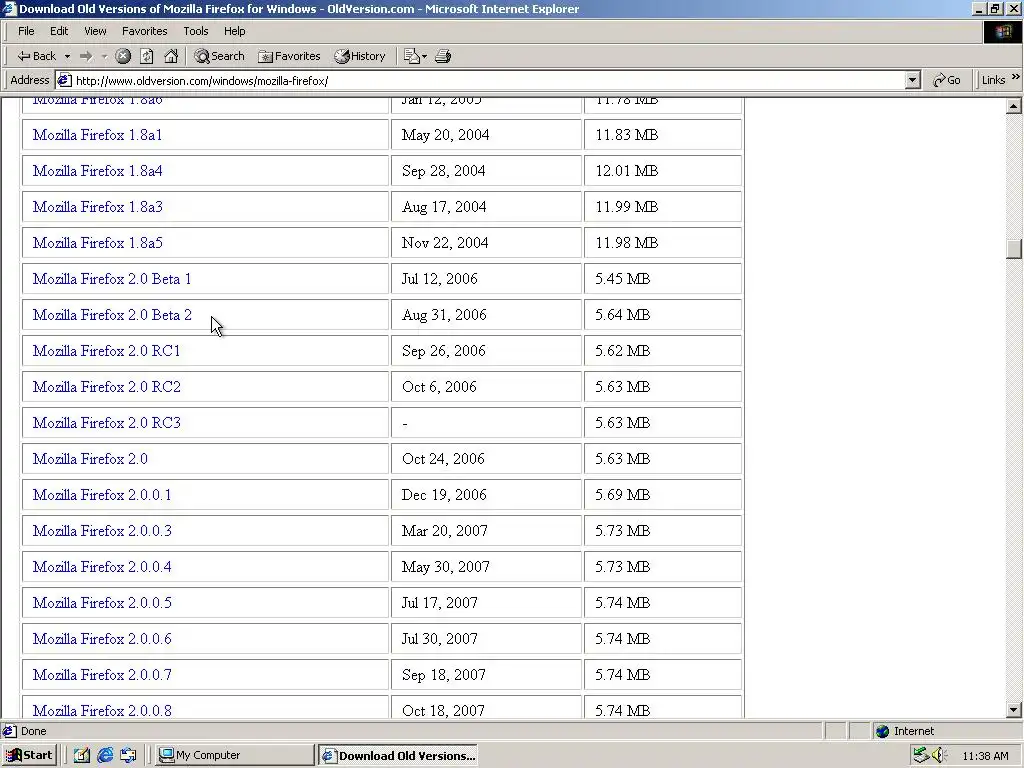Open the Search pane button
Screen dimensions: 1024x768
coord(219,56)
